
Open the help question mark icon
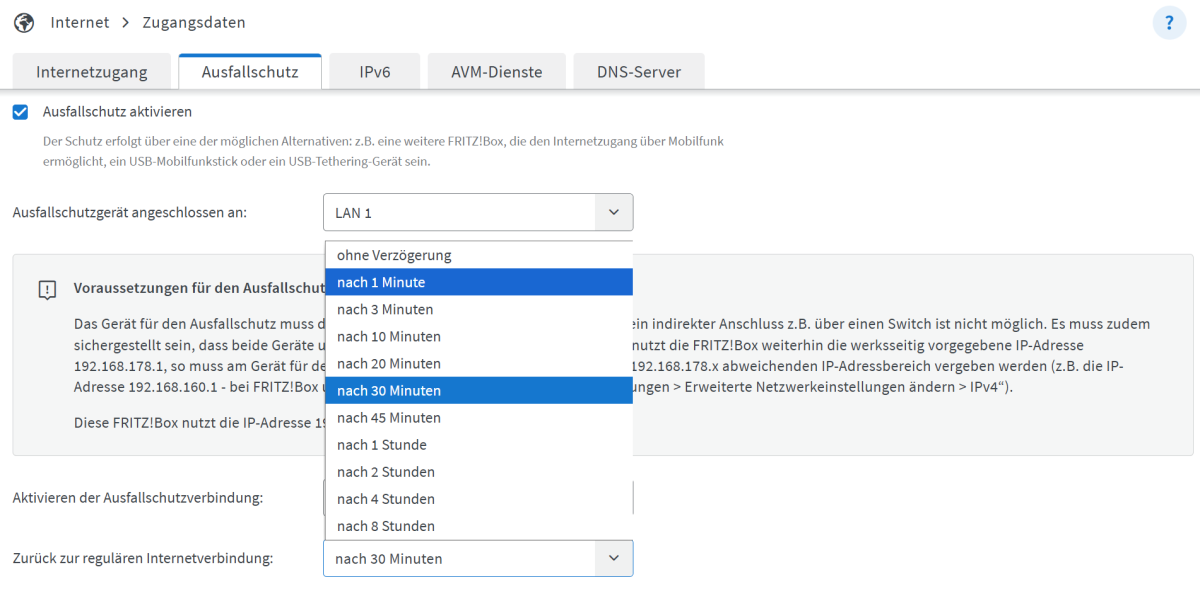pyautogui.click(x=1169, y=22)
